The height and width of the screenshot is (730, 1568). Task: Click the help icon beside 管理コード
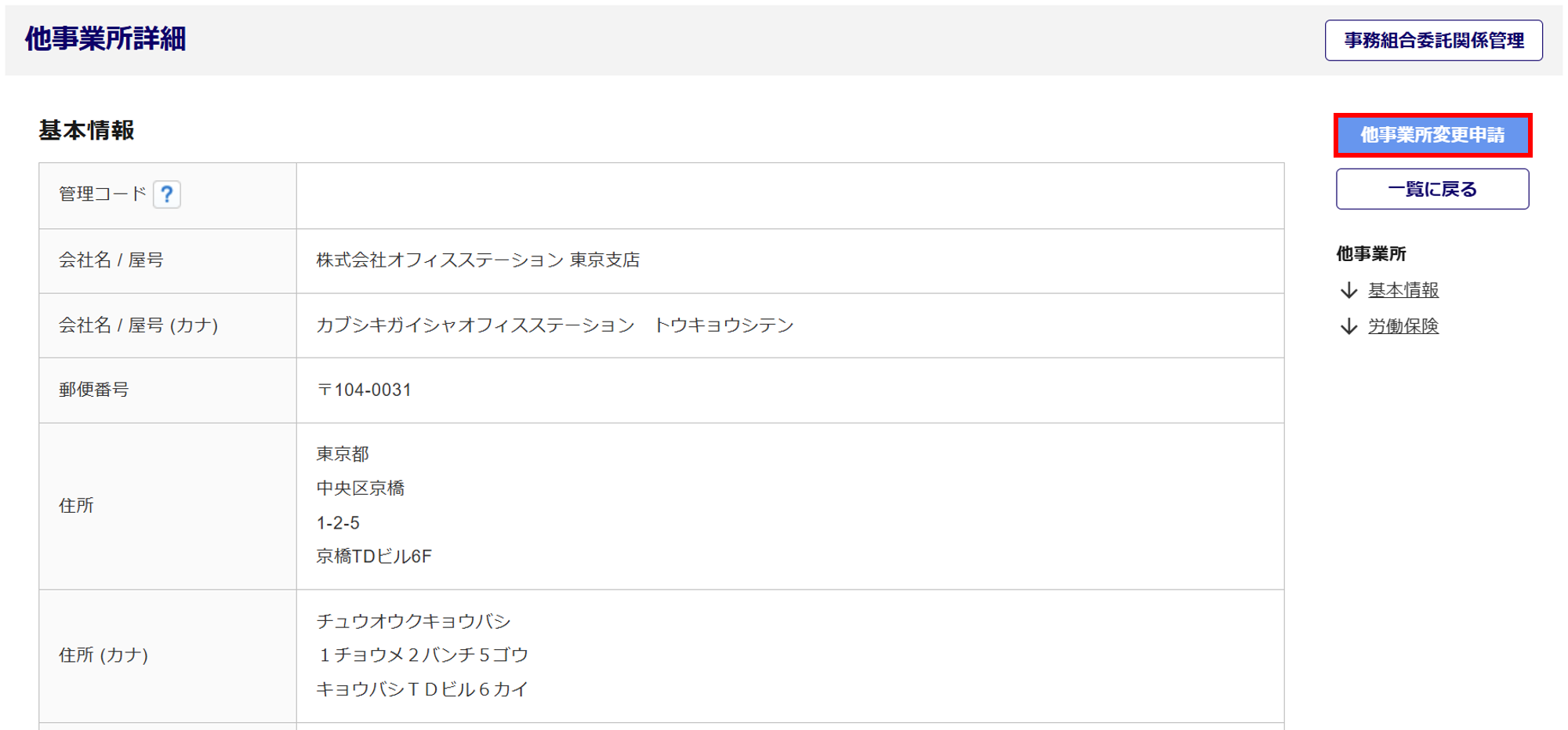coord(167,194)
